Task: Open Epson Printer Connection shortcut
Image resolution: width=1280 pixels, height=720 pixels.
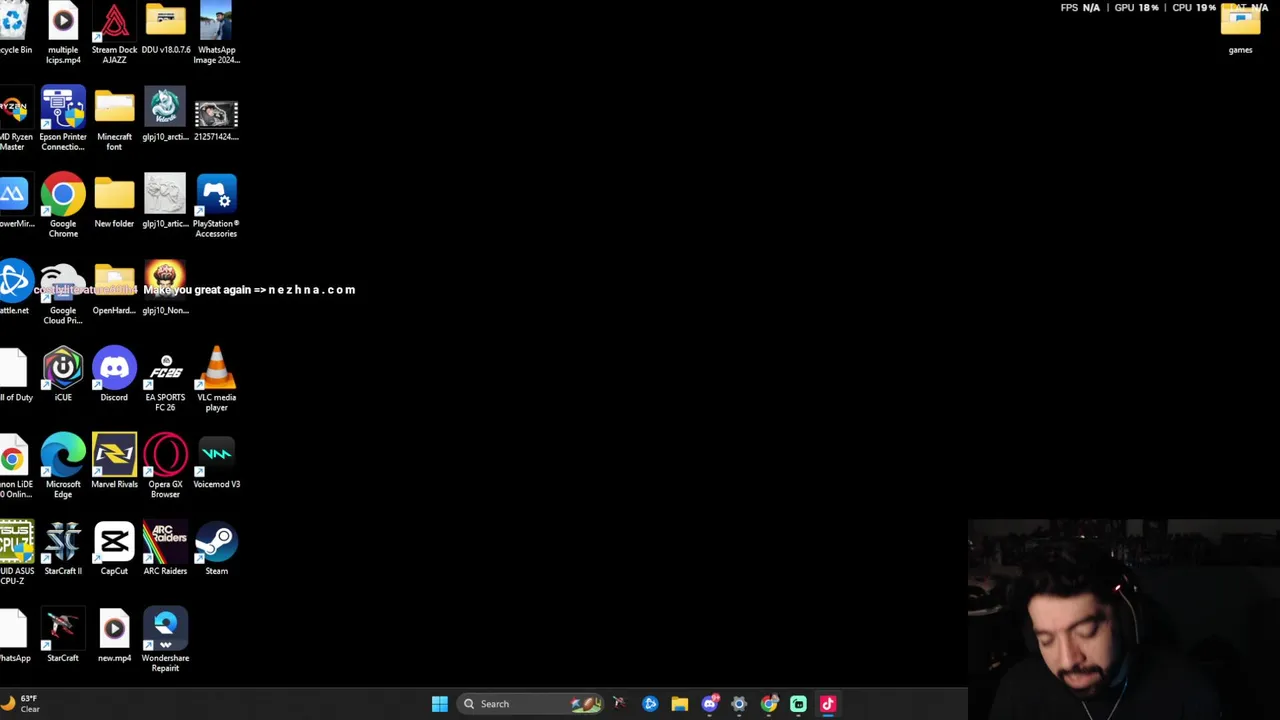Action: pyautogui.click(x=63, y=119)
